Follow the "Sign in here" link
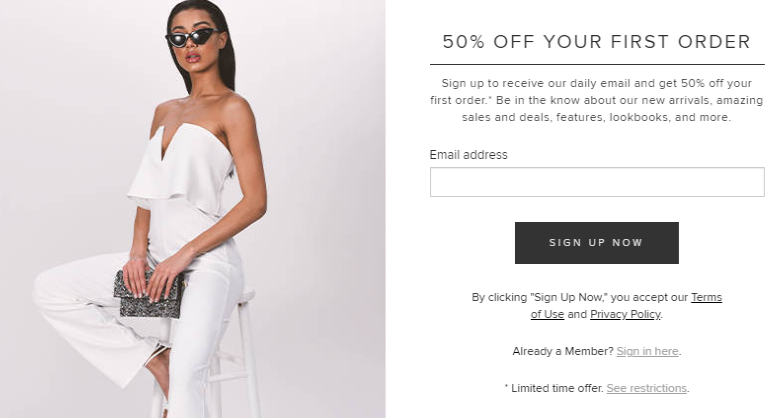777x418 pixels. 647,351
